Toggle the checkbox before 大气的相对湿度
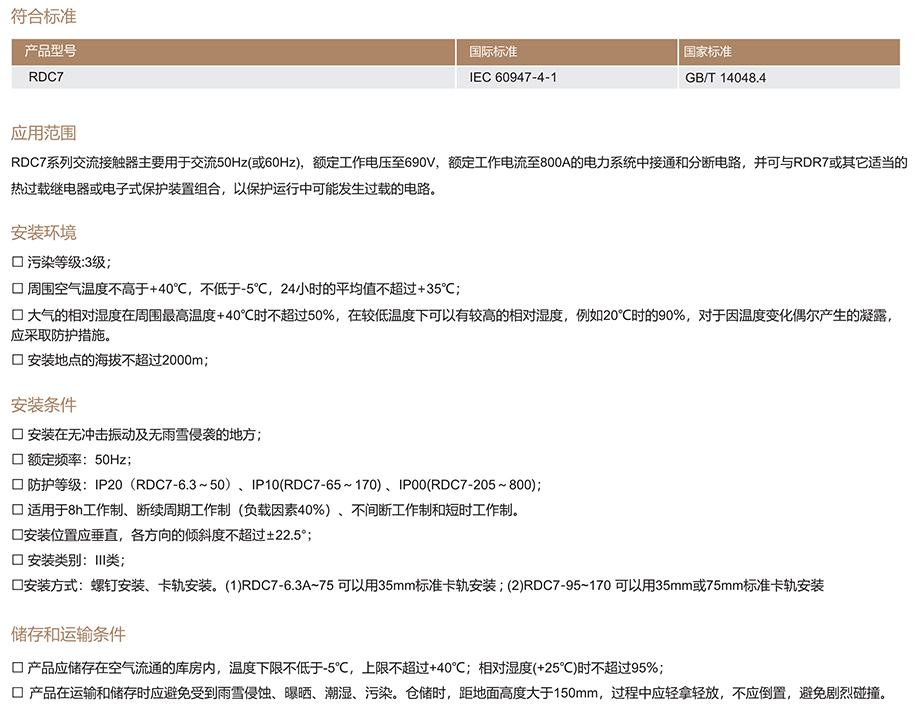The height and width of the screenshot is (717, 920). pos(17,317)
